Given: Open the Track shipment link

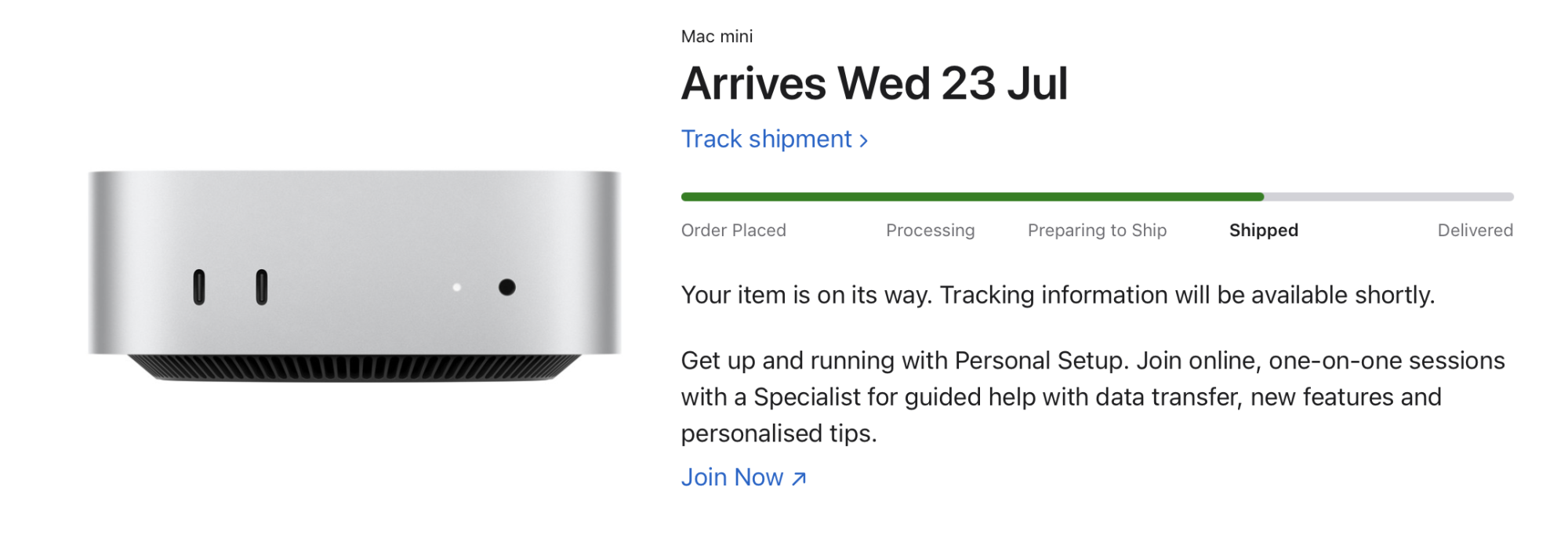Looking at the screenshot, I should (764, 139).
